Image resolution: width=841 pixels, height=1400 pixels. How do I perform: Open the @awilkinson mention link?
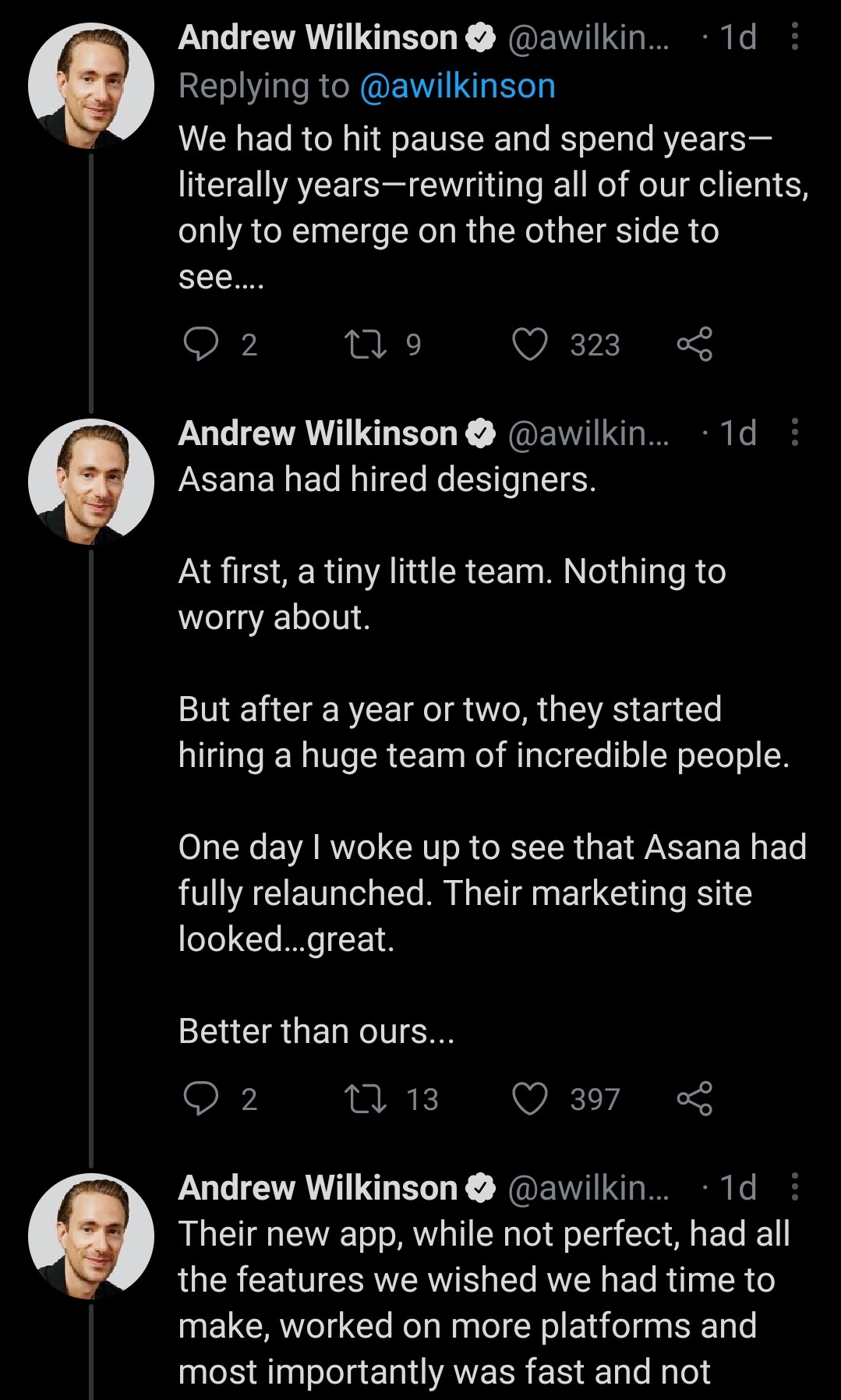tap(458, 86)
